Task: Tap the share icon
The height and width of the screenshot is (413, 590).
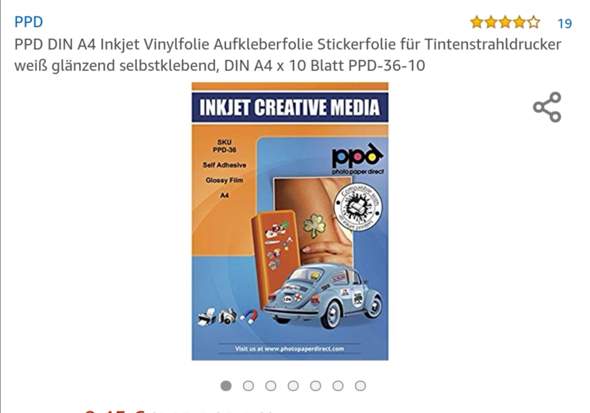Action: pos(547,107)
